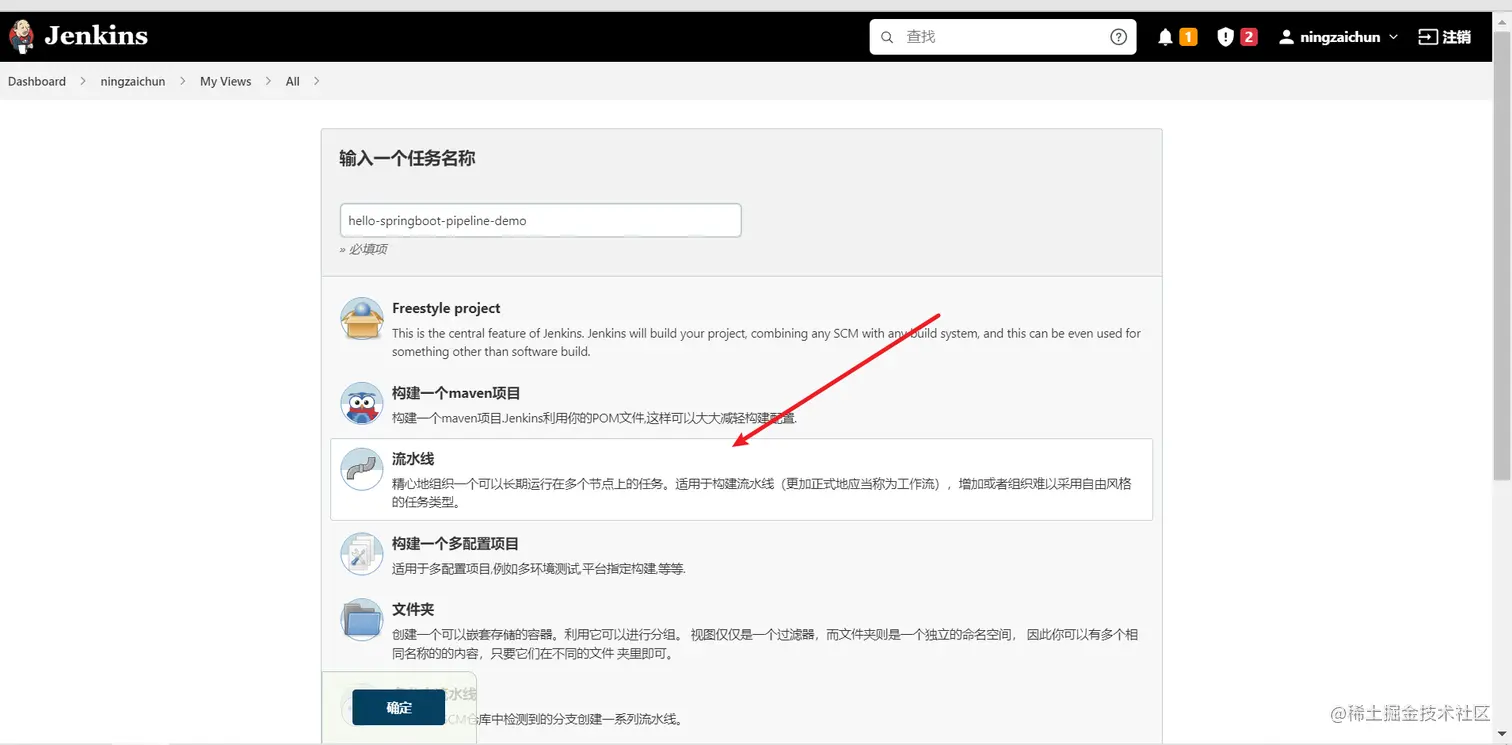Select the 流水线 pipeline pipe icon
This screenshot has height=745, width=1512.
pyautogui.click(x=362, y=469)
